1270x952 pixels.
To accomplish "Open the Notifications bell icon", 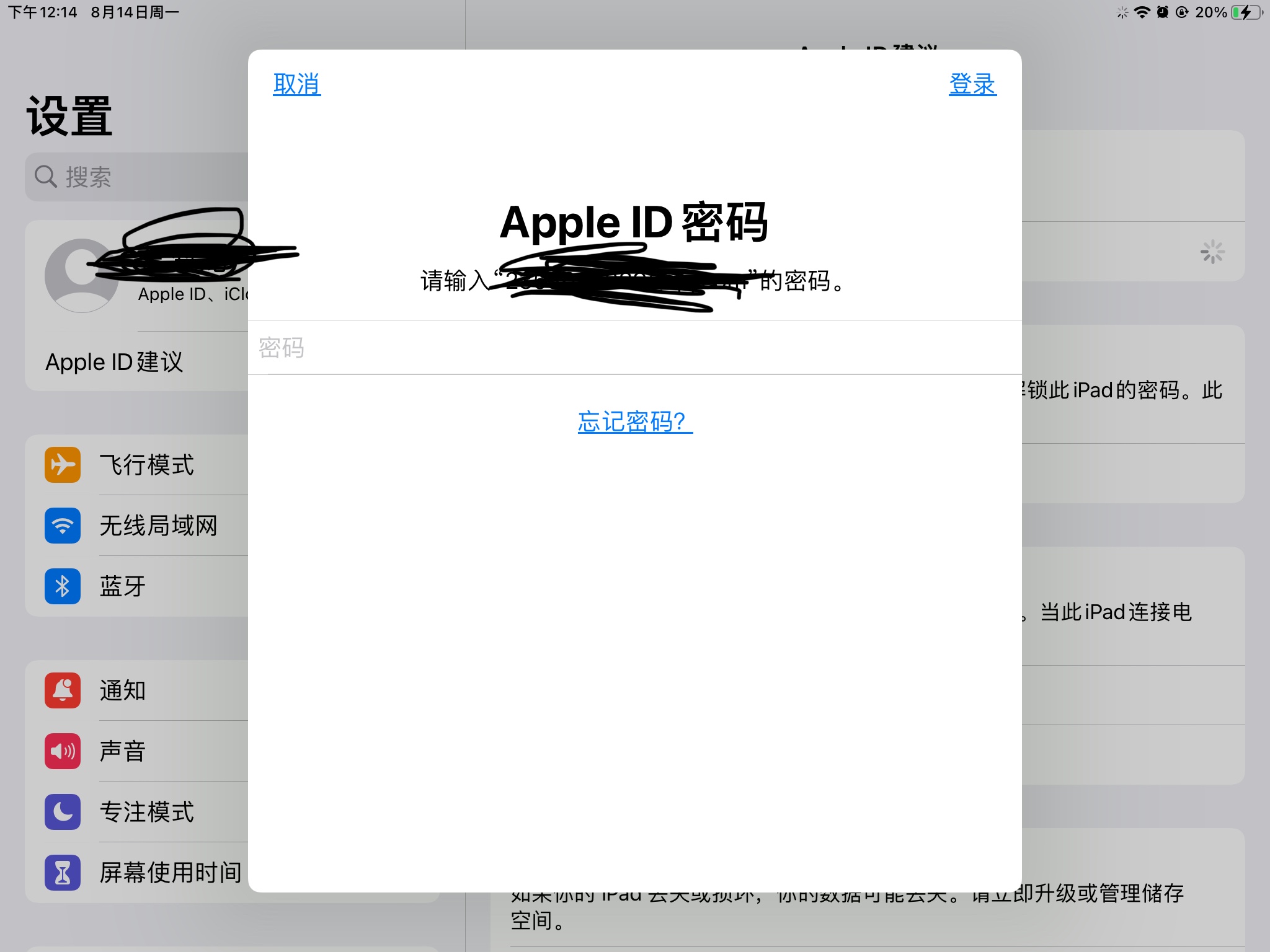I will click(x=63, y=690).
